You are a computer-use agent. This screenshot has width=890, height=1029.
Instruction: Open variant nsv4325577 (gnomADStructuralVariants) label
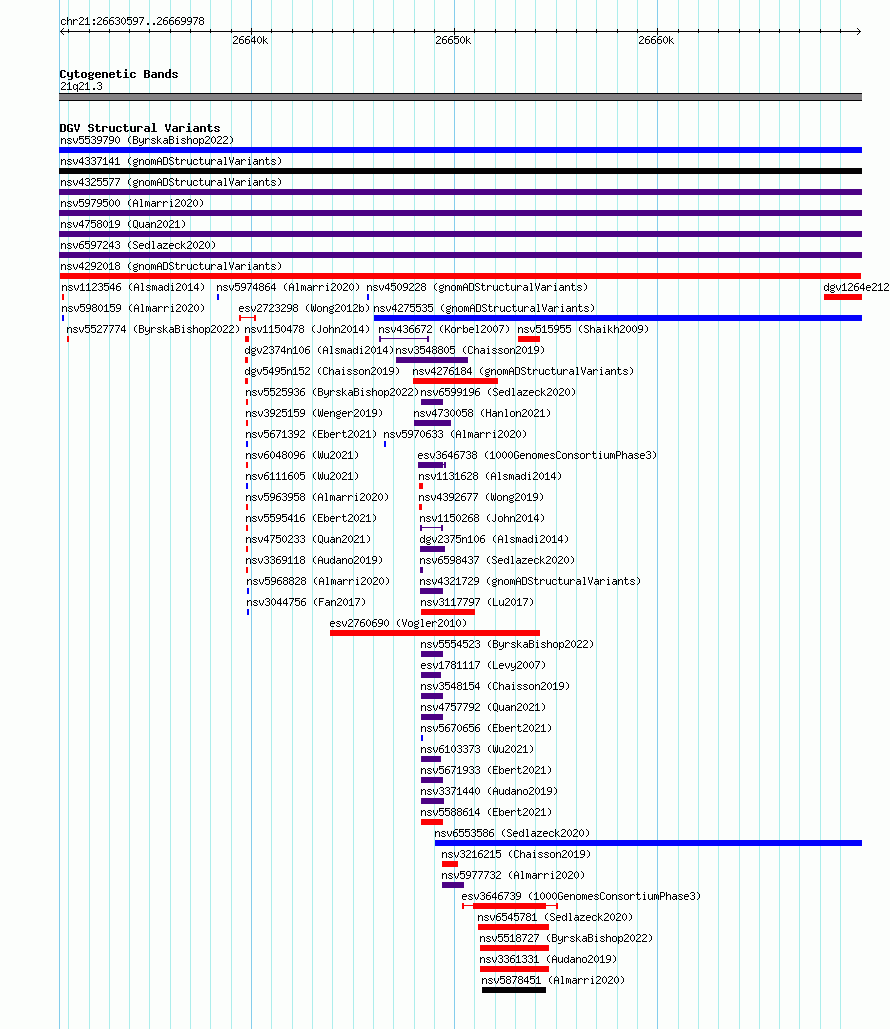click(x=171, y=182)
